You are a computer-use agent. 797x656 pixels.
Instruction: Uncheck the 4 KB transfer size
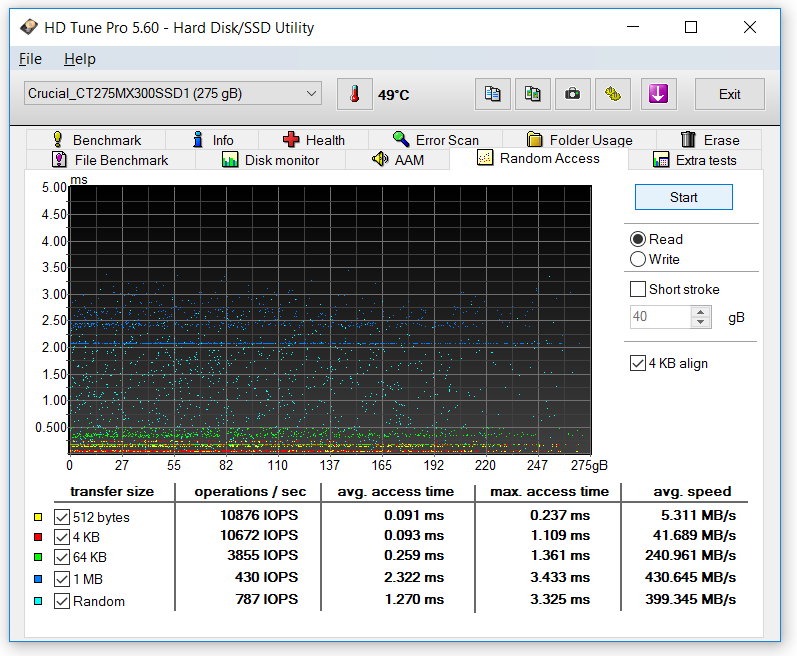click(62, 537)
